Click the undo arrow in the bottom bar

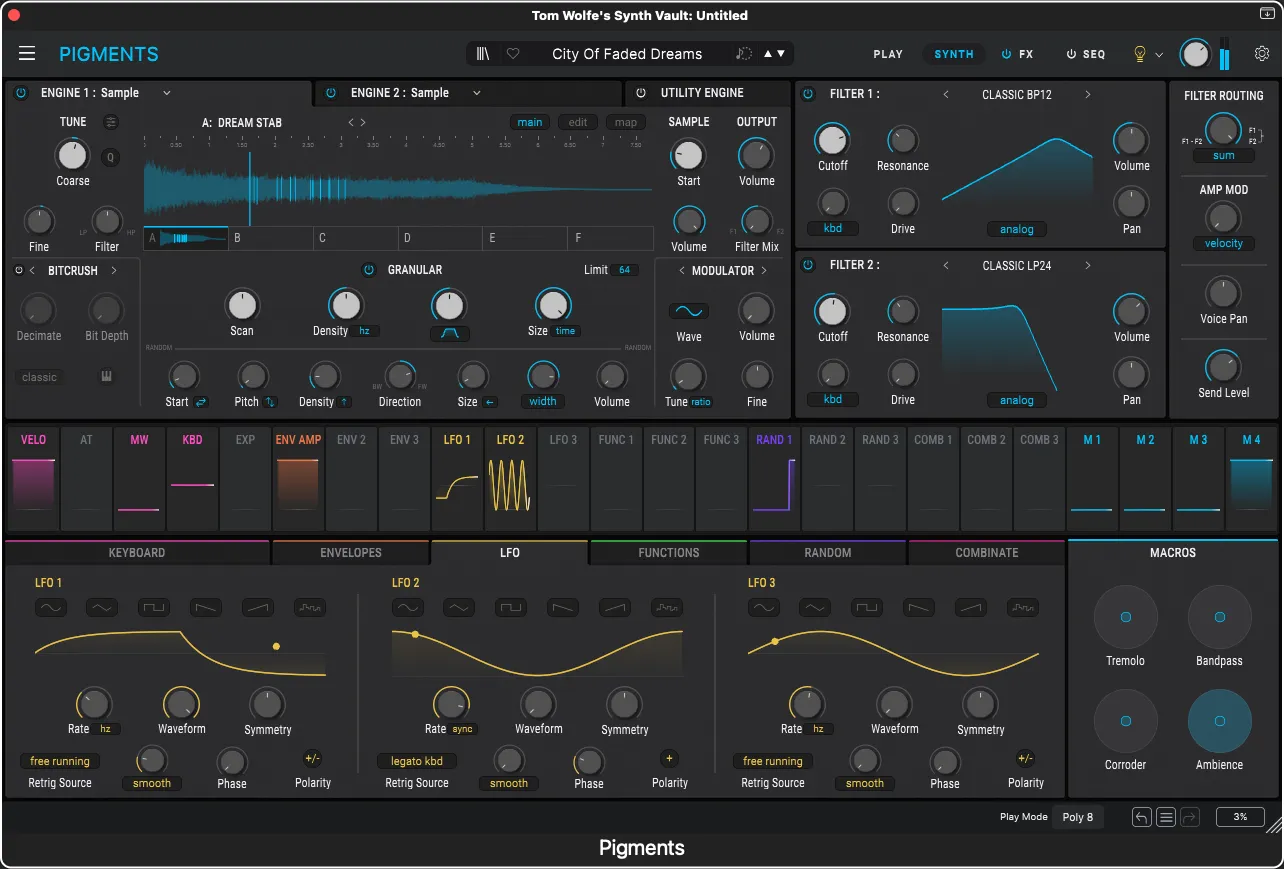click(x=1142, y=817)
